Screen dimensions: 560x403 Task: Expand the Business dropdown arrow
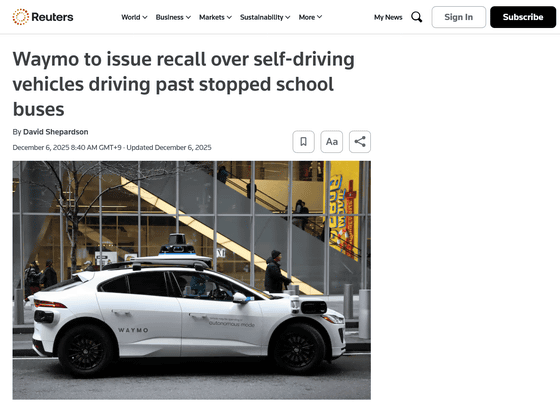click(x=188, y=17)
